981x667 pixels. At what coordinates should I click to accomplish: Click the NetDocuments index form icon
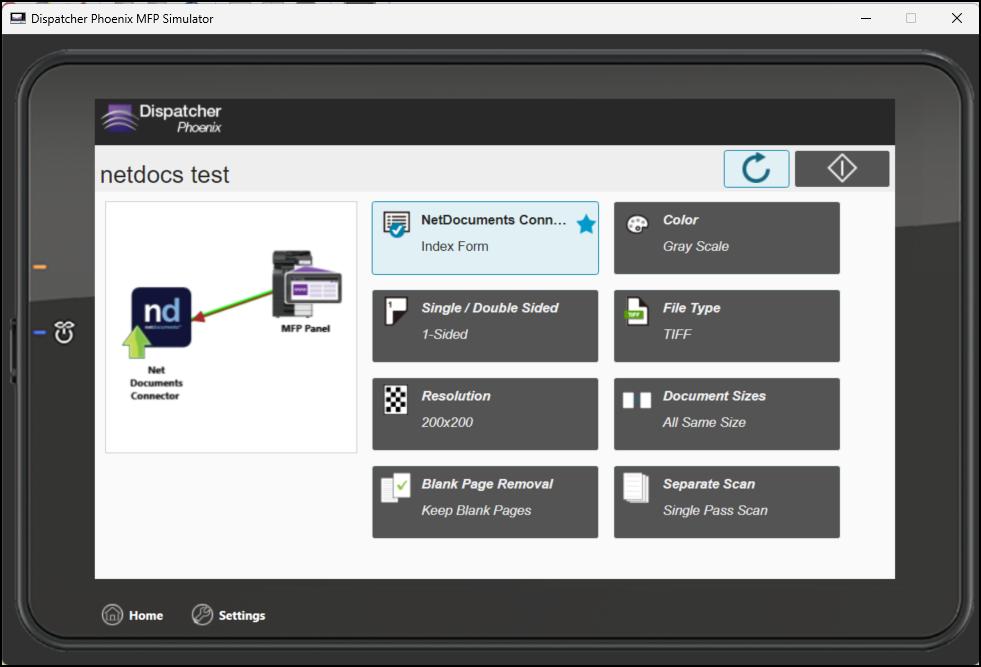click(397, 225)
